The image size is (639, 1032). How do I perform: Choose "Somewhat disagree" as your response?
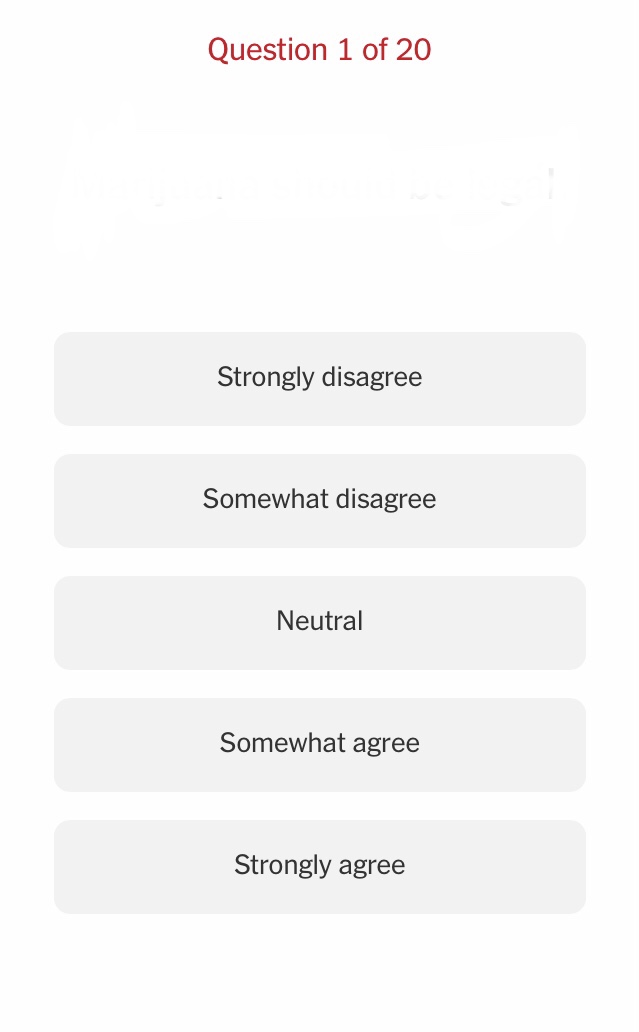pyautogui.click(x=320, y=500)
